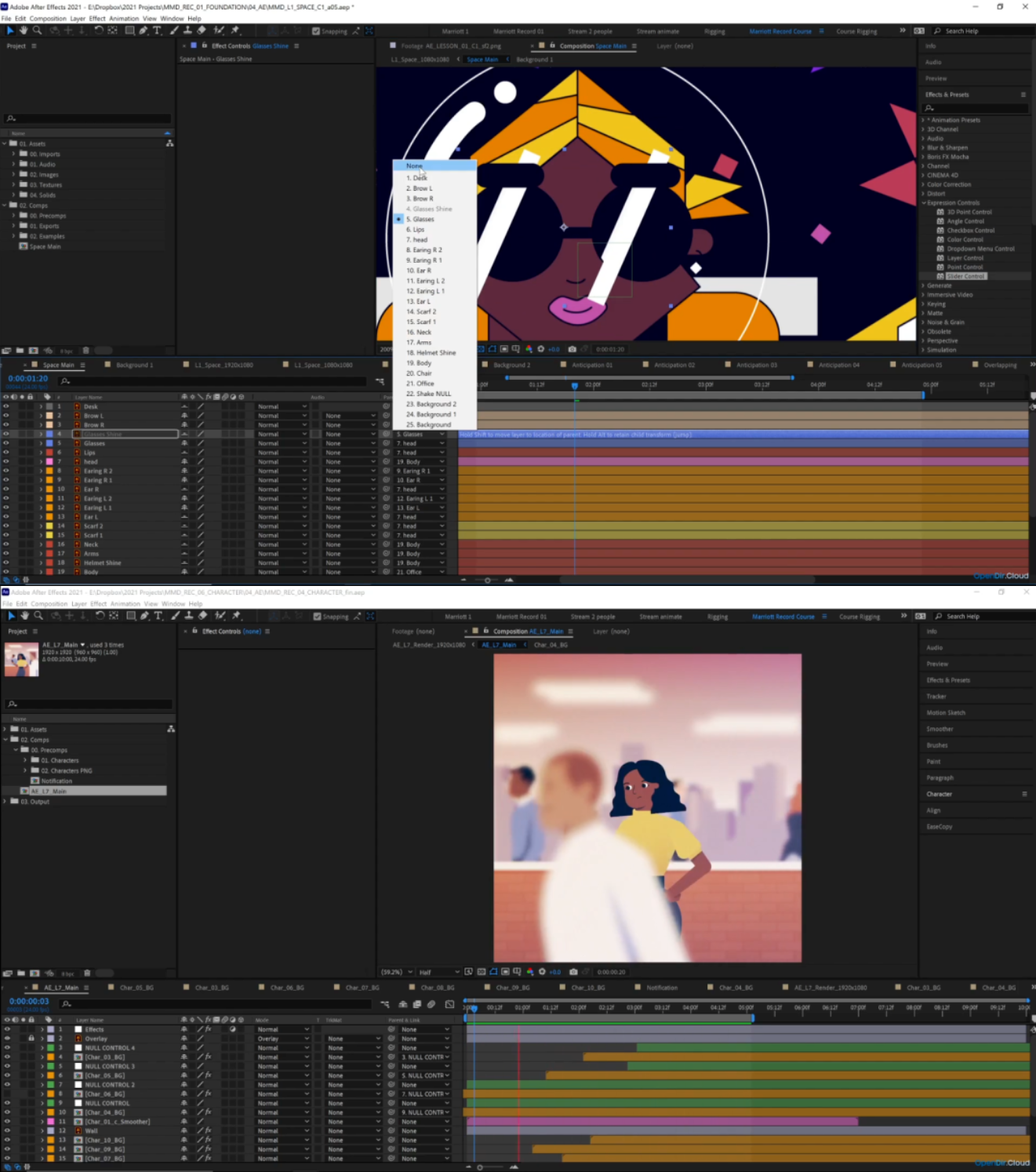
Task: Open the Composition menu in upper window
Action: point(49,18)
